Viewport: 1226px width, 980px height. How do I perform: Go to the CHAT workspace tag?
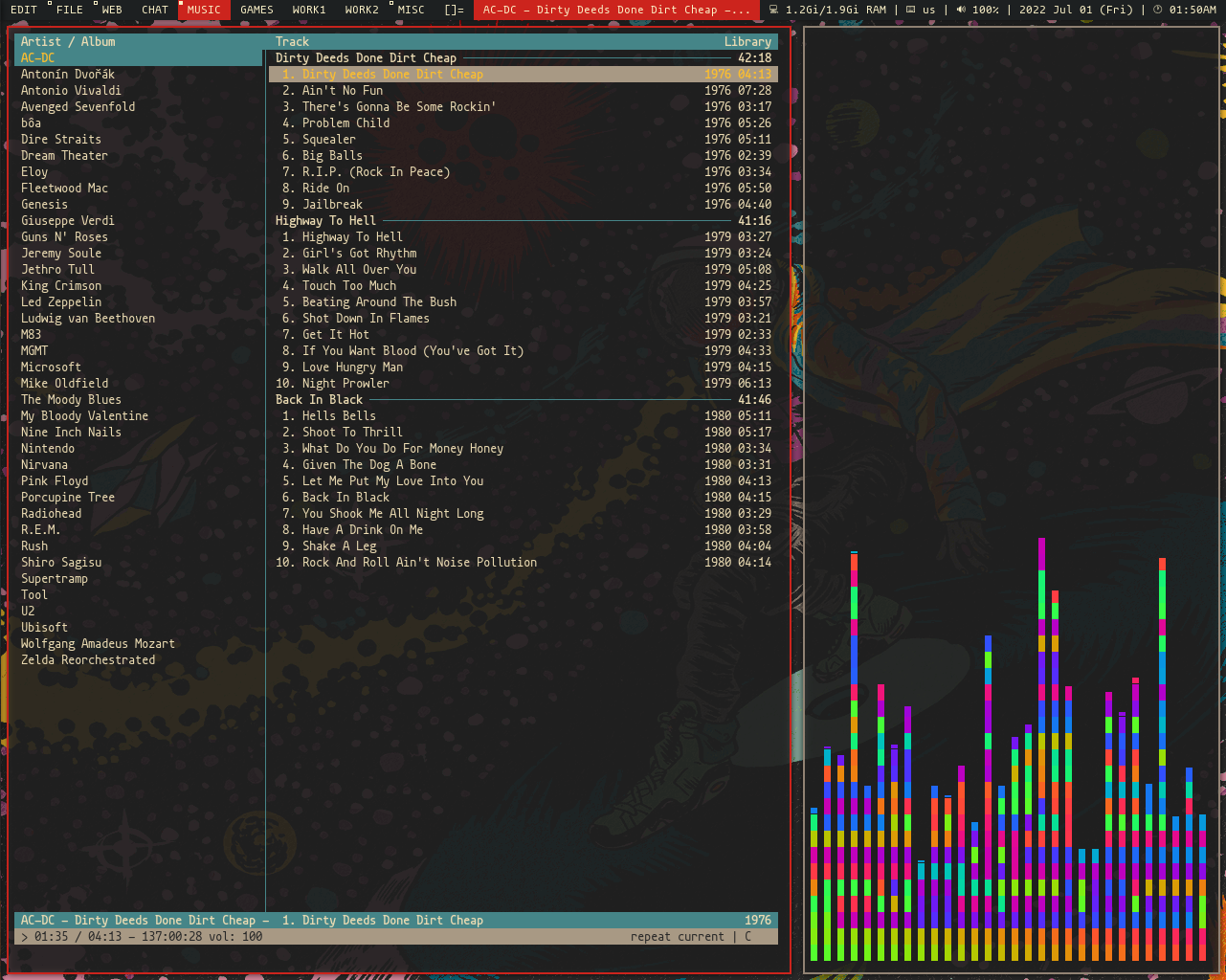point(154,10)
